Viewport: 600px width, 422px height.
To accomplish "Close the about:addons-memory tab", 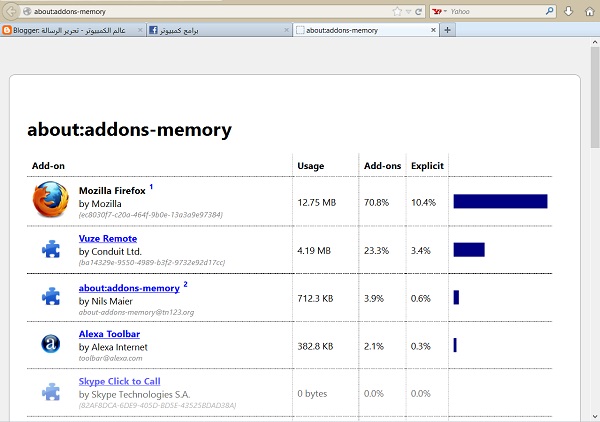I will click(433, 30).
